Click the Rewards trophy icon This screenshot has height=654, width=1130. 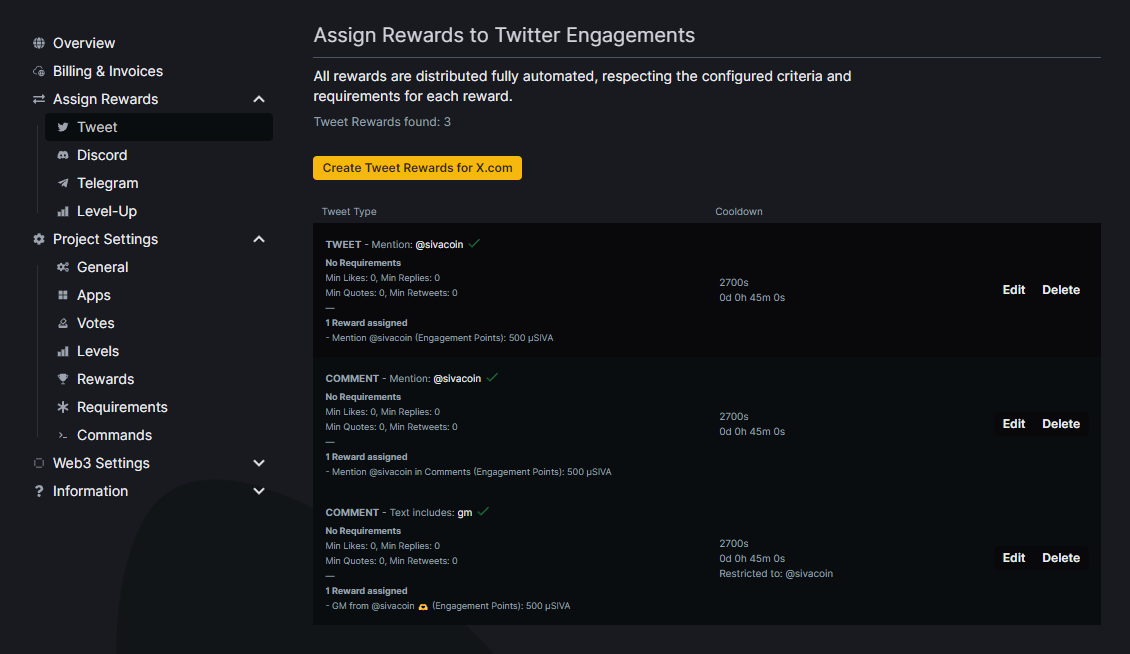tap(63, 379)
